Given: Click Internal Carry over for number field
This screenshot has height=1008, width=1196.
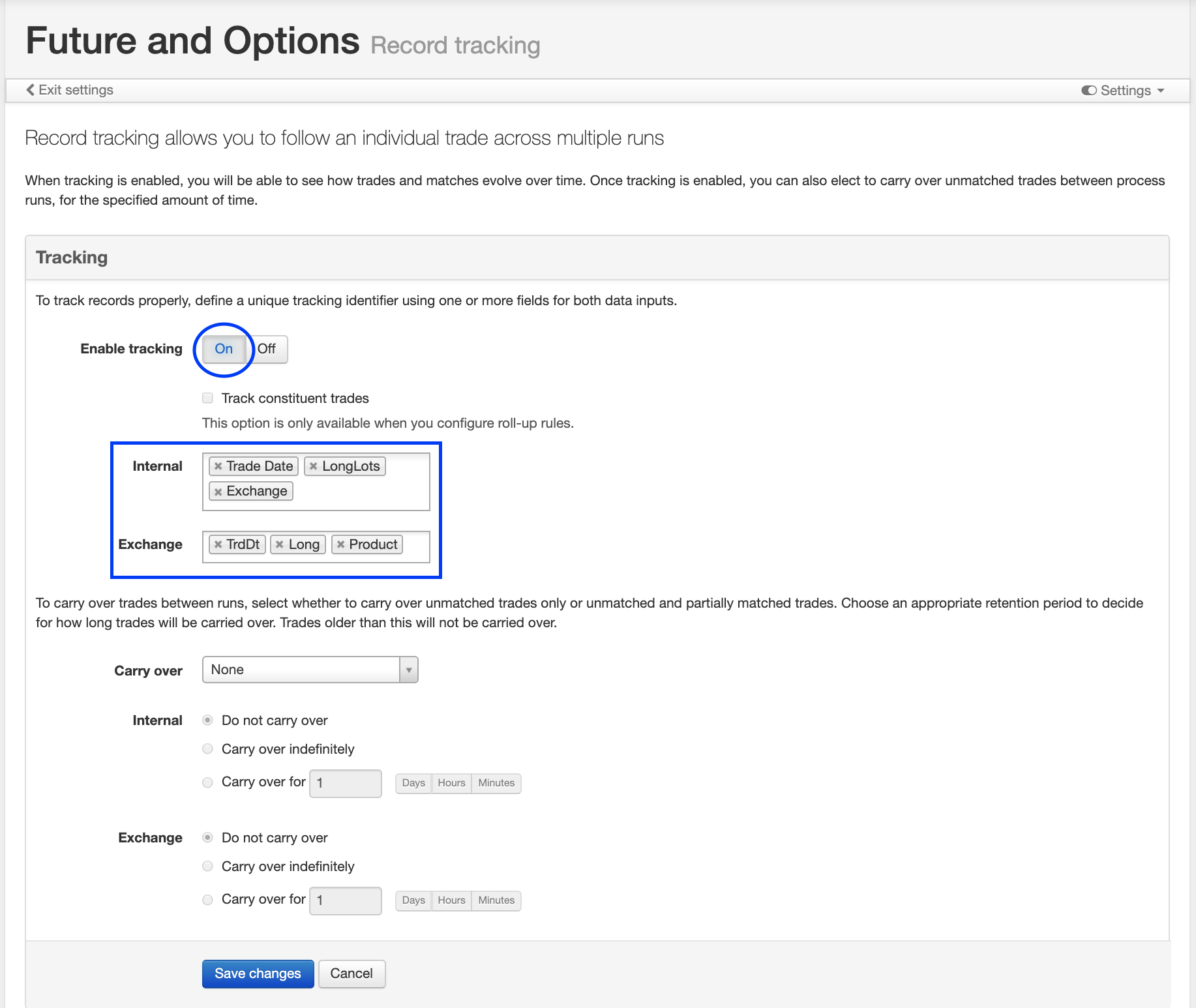Looking at the screenshot, I should (x=345, y=783).
